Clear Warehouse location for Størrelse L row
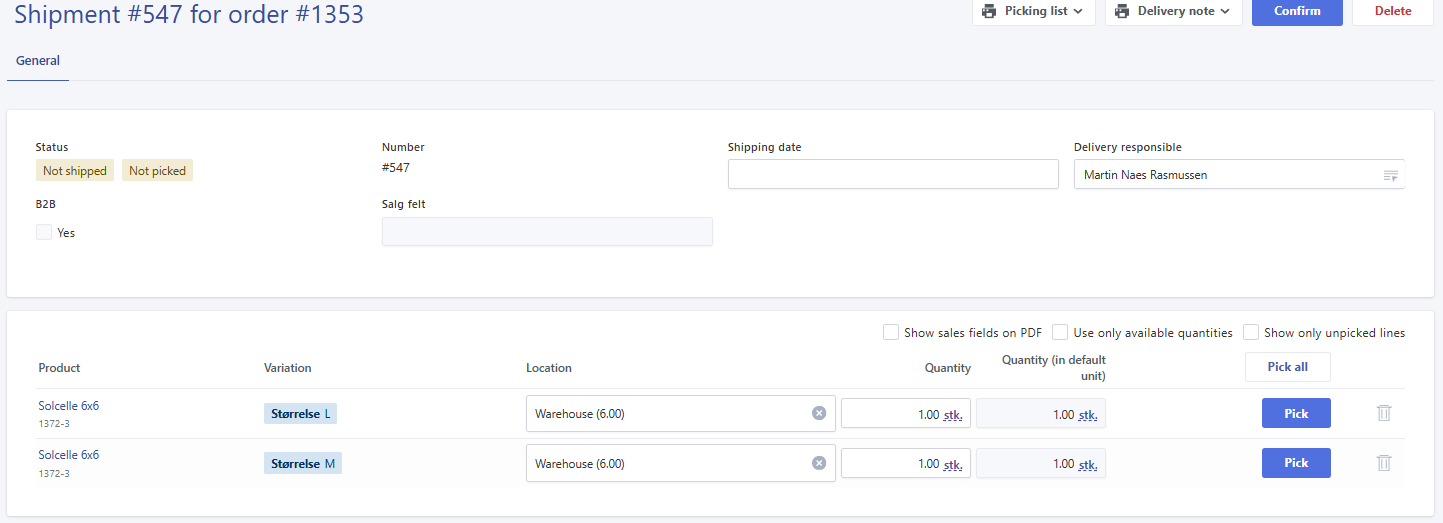 (819, 414)
